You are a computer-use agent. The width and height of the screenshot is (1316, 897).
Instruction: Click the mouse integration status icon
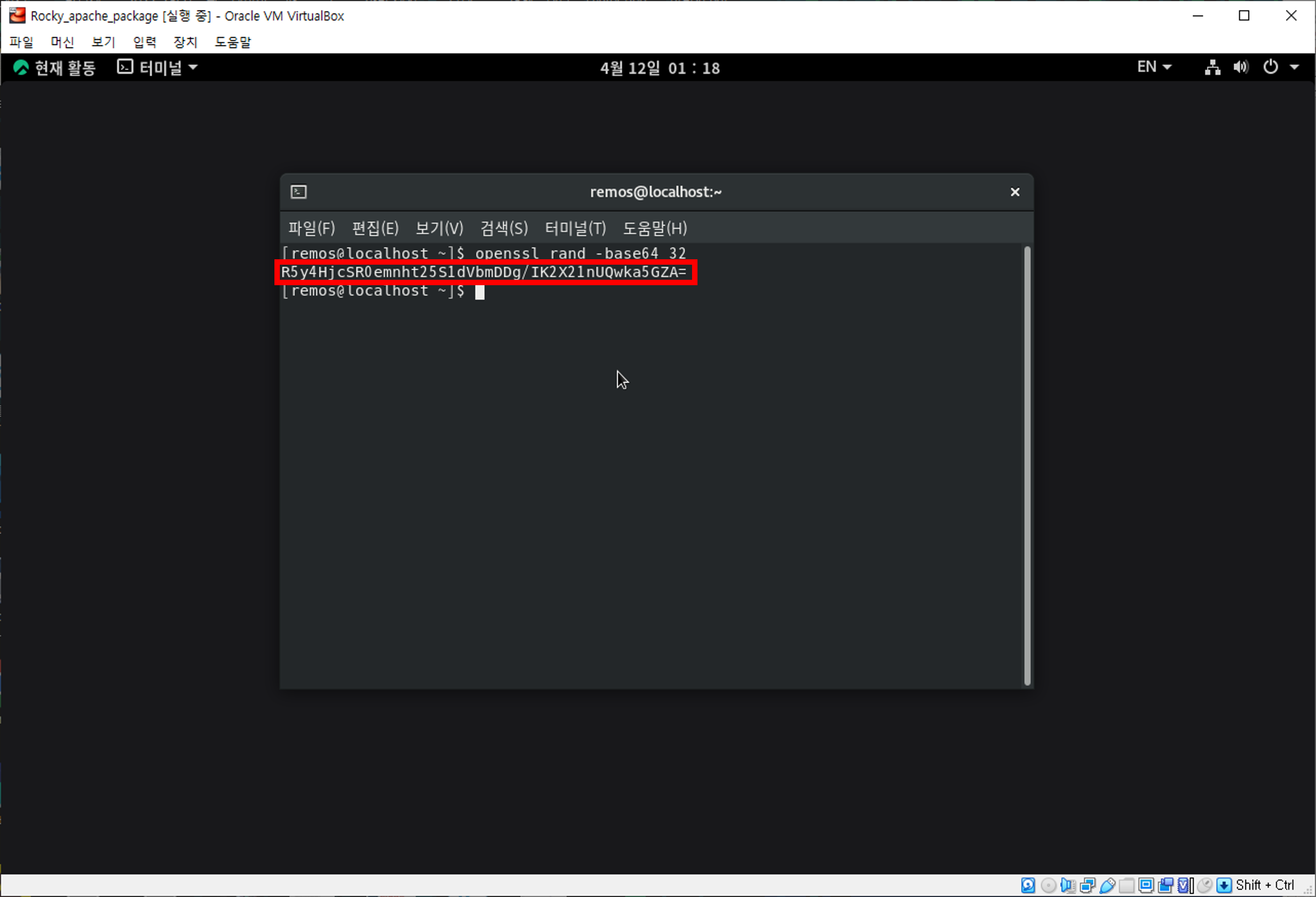pos(1205,885)
